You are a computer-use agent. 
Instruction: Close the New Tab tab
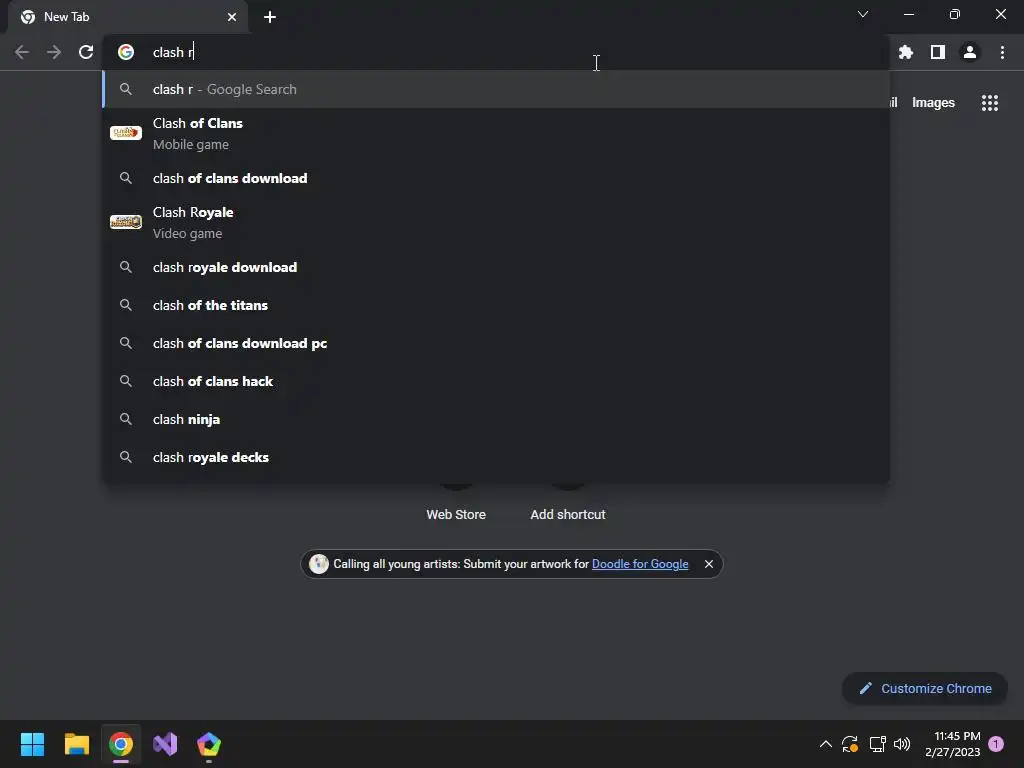232,17
